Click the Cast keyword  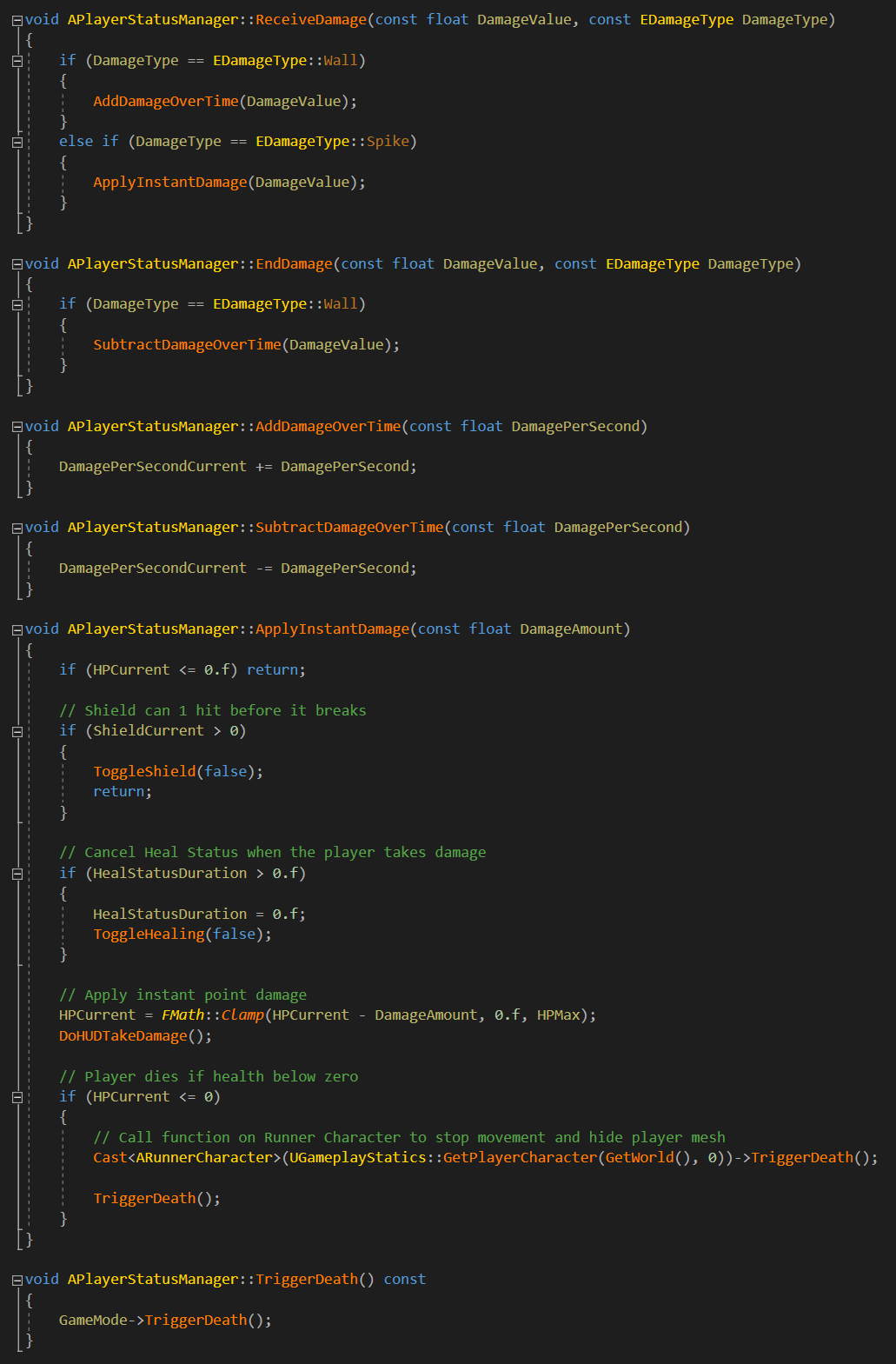click(x=110, y=1158)
